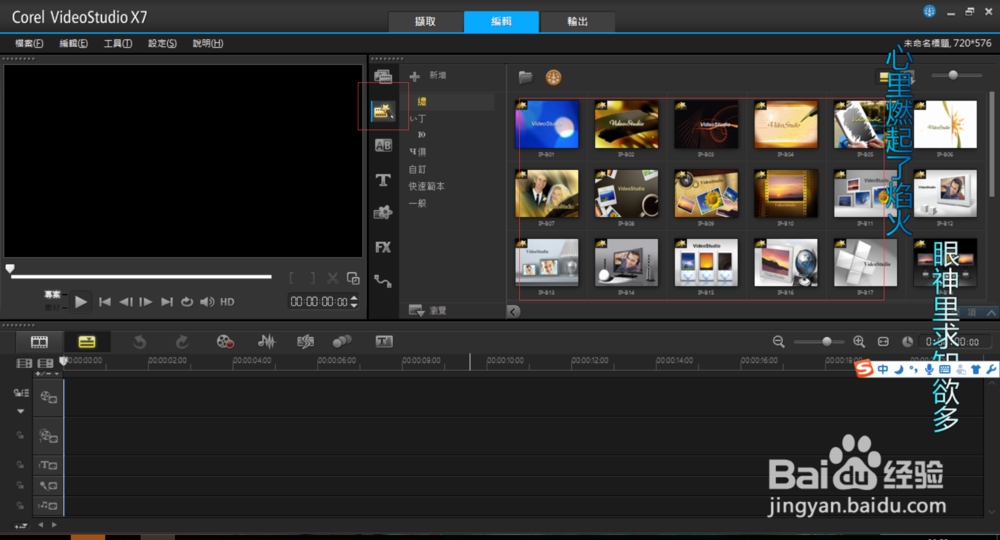Viewport: 1000px width, 540px height.
Task: Select the 快速範本 category
Action: coord(427,186)
